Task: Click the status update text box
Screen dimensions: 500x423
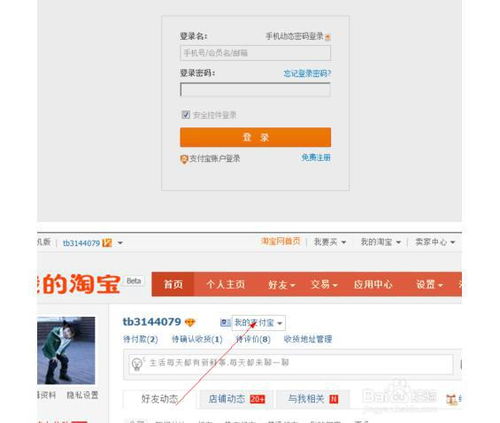Action: point(291,364)
